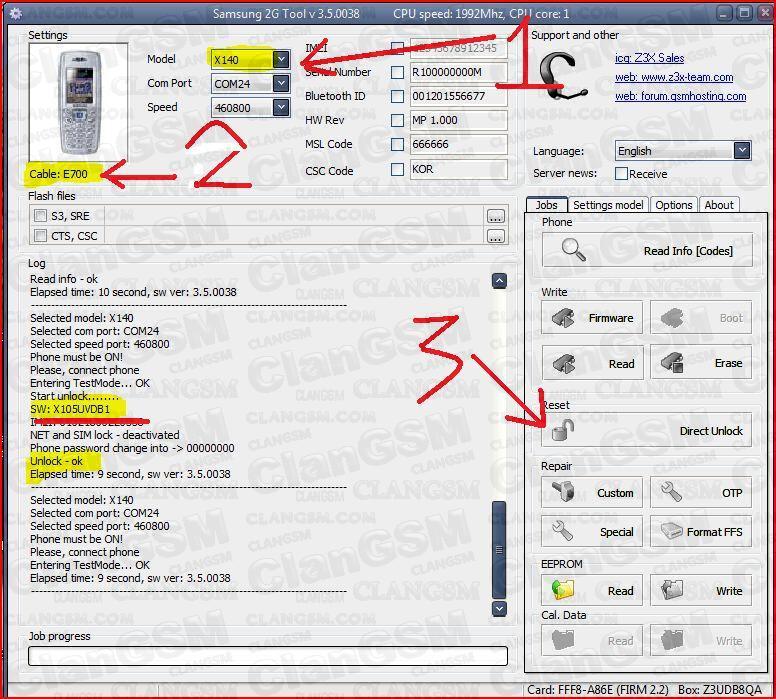Click the Direct Unlock padlock icon
Image resolution: width=776 pixels, height=699 pixels.
click(x=563, y=430)
